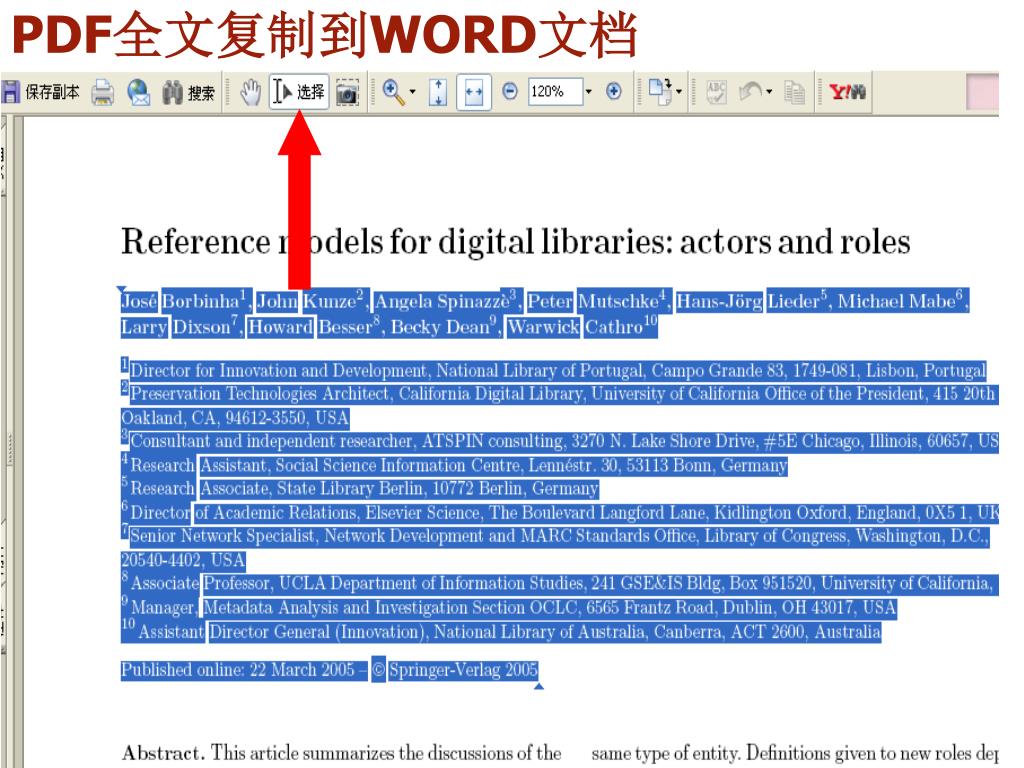Click the zoom in plus button

coord(613,91)
